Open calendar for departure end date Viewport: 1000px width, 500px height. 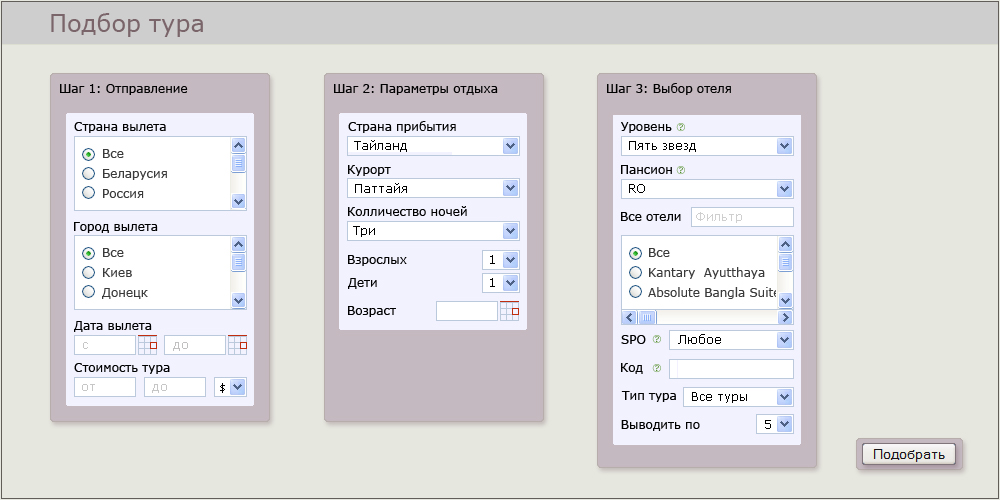[x=237, y=345]
